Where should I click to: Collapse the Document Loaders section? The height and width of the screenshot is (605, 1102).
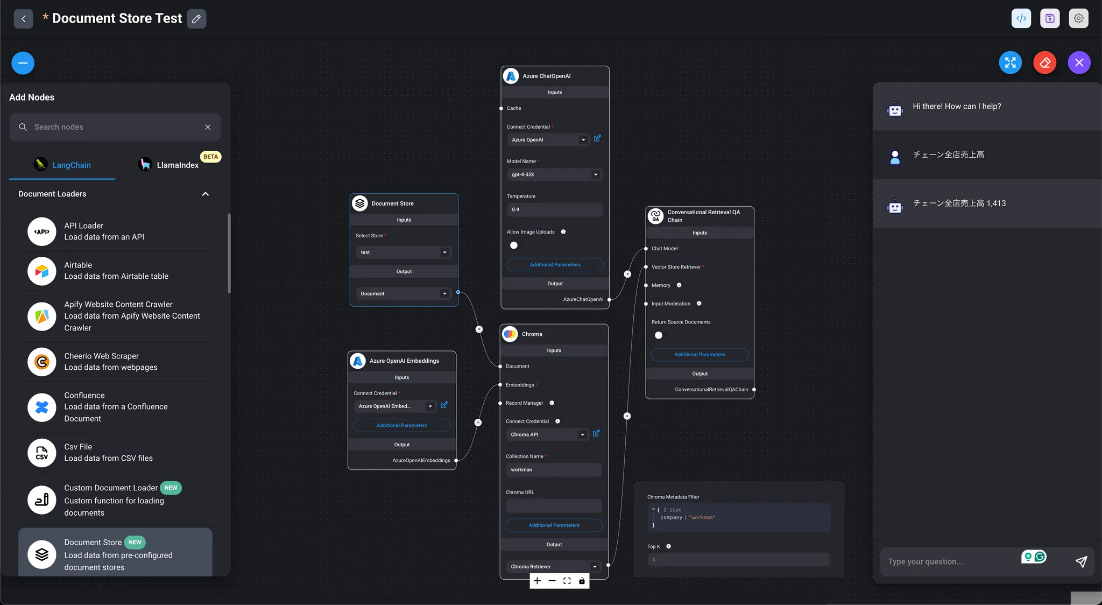(205, 194)
